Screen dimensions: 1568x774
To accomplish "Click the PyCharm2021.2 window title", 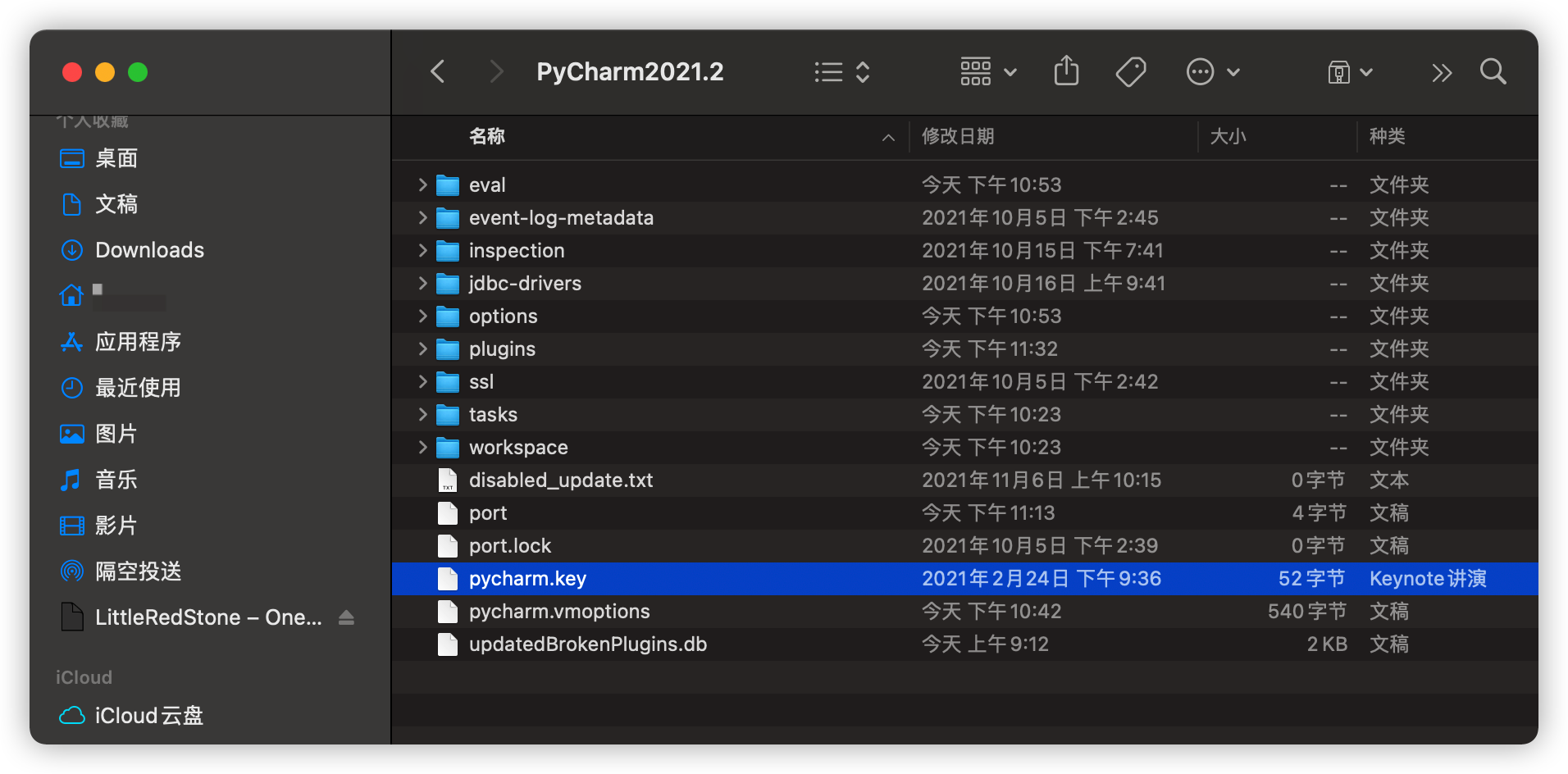I will pos(630,72).
